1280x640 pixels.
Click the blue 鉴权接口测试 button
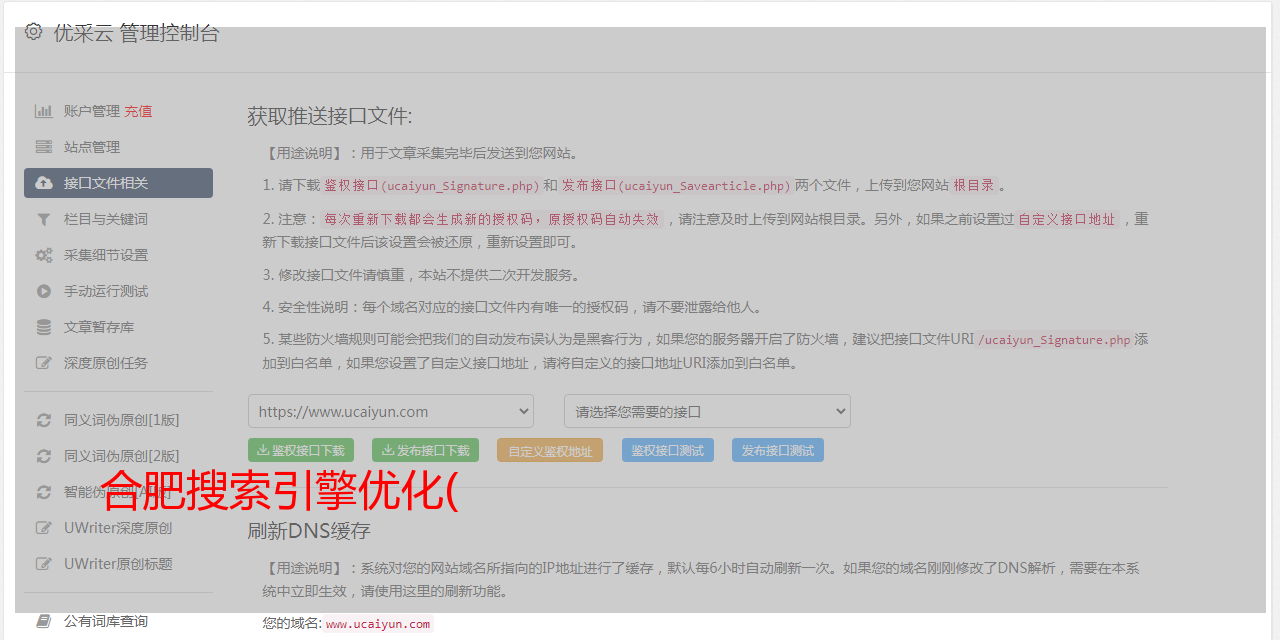point(668,450)
